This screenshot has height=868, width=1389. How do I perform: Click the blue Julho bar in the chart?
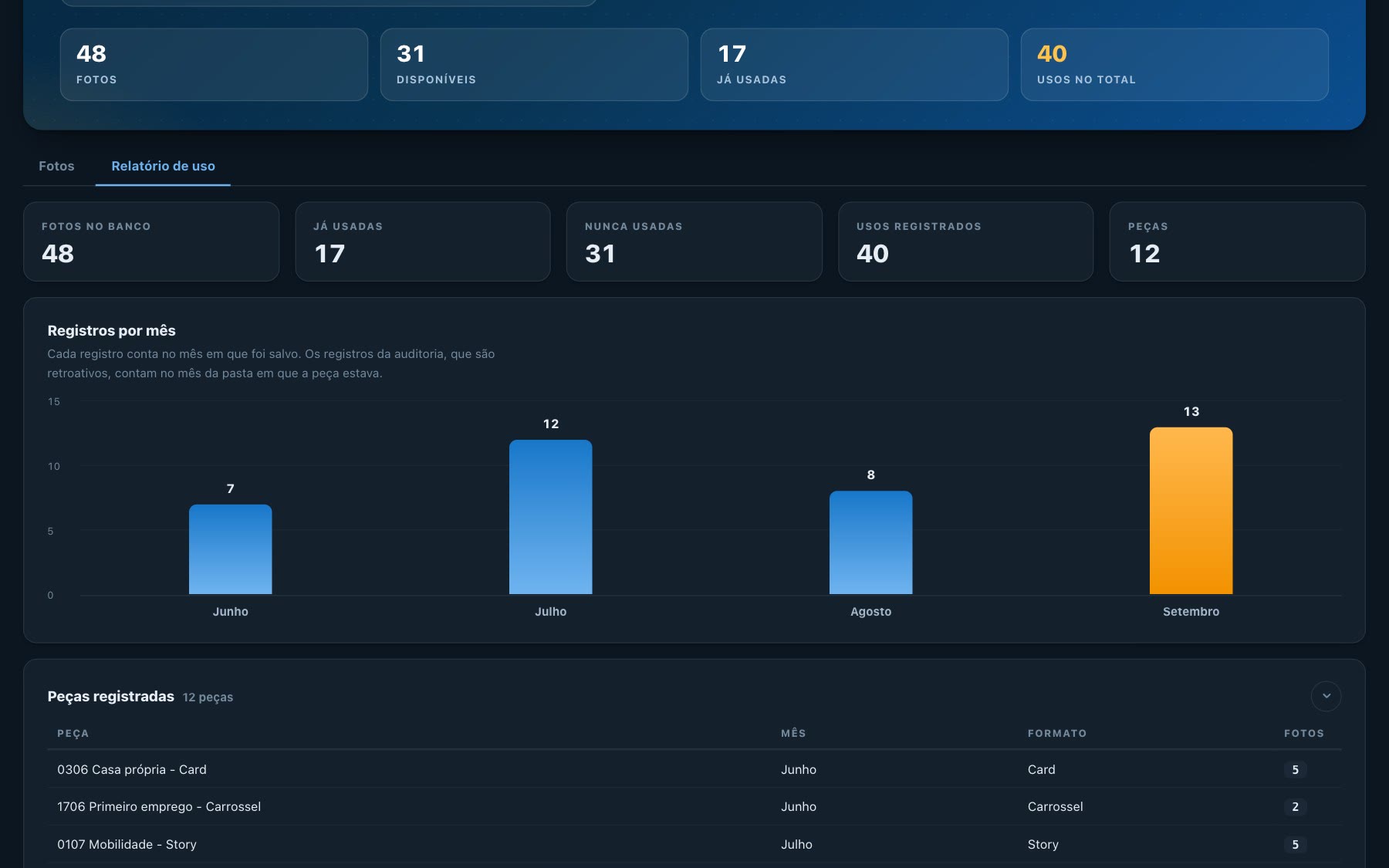click(x=550, y=517)
